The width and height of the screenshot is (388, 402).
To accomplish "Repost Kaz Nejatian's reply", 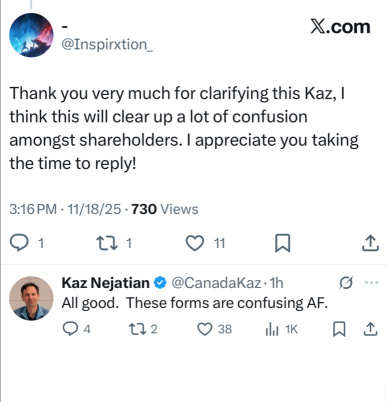I will coord(137,329).
